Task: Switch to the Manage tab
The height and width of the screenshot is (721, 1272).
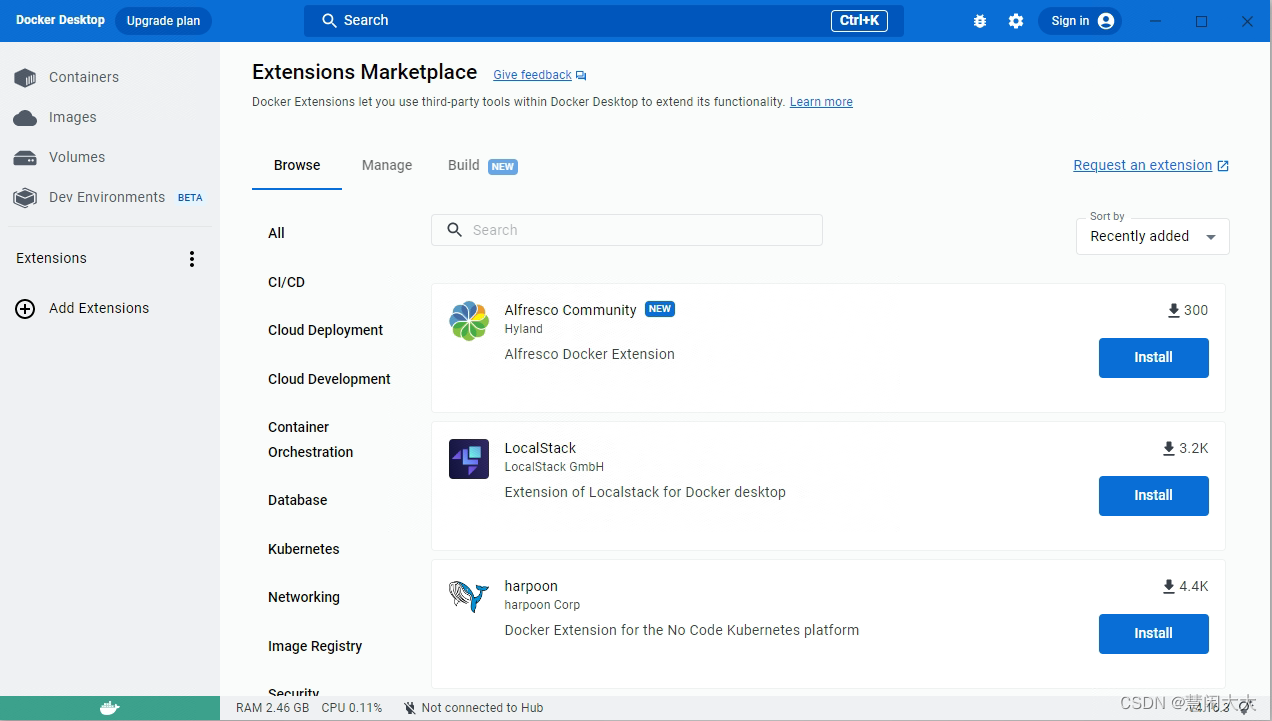Action: point(387,166)
